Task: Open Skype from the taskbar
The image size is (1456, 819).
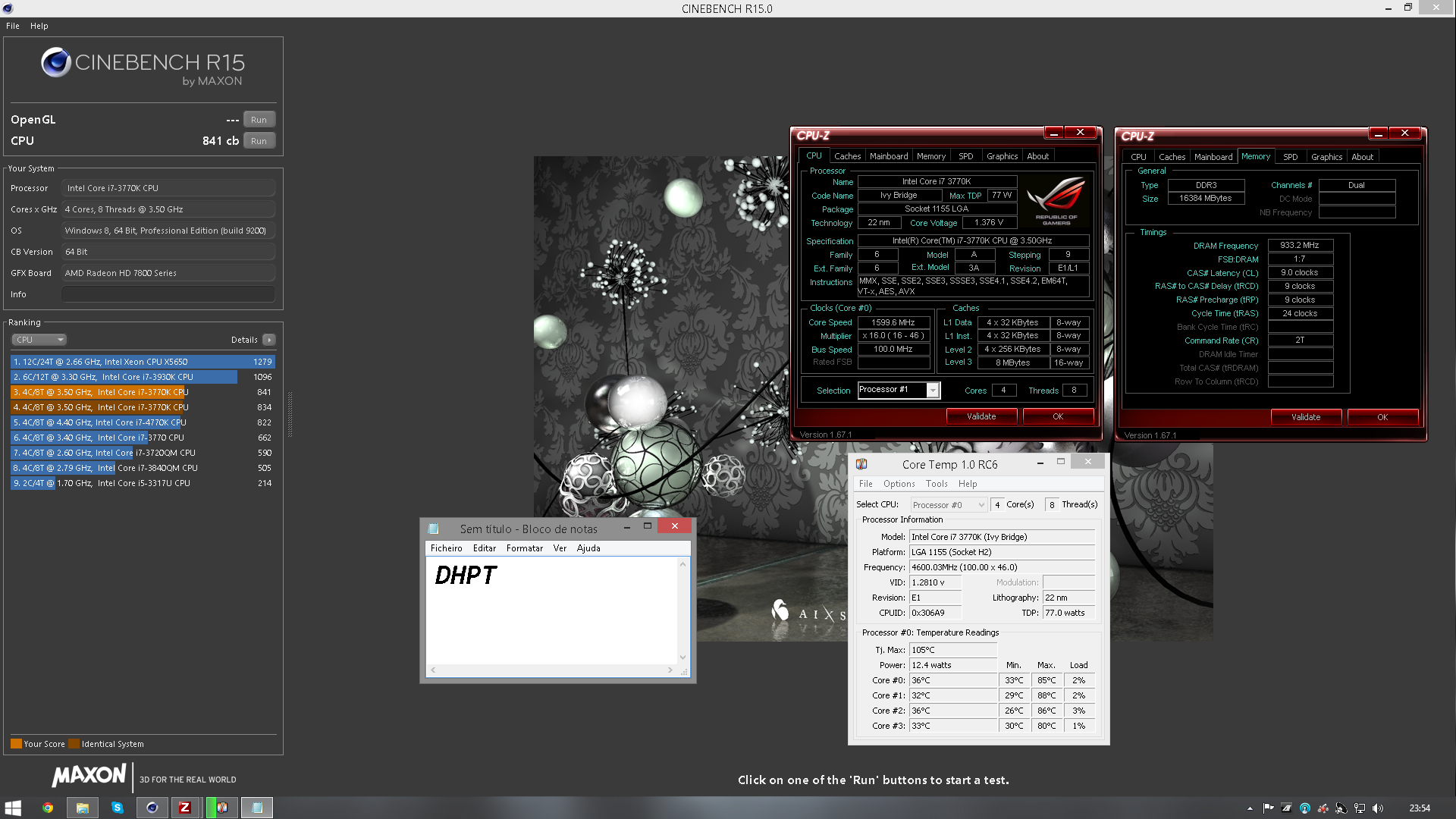Action: [118, 808]
